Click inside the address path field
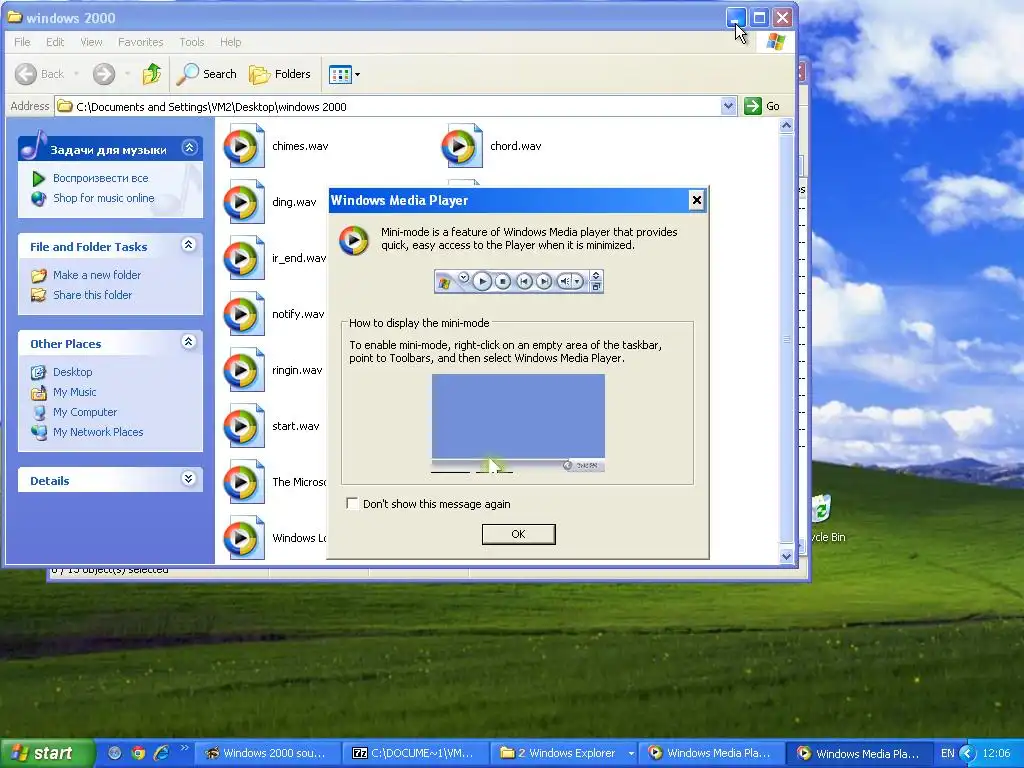The height and width of the screenshot is (768, 1024). [388, 106]
